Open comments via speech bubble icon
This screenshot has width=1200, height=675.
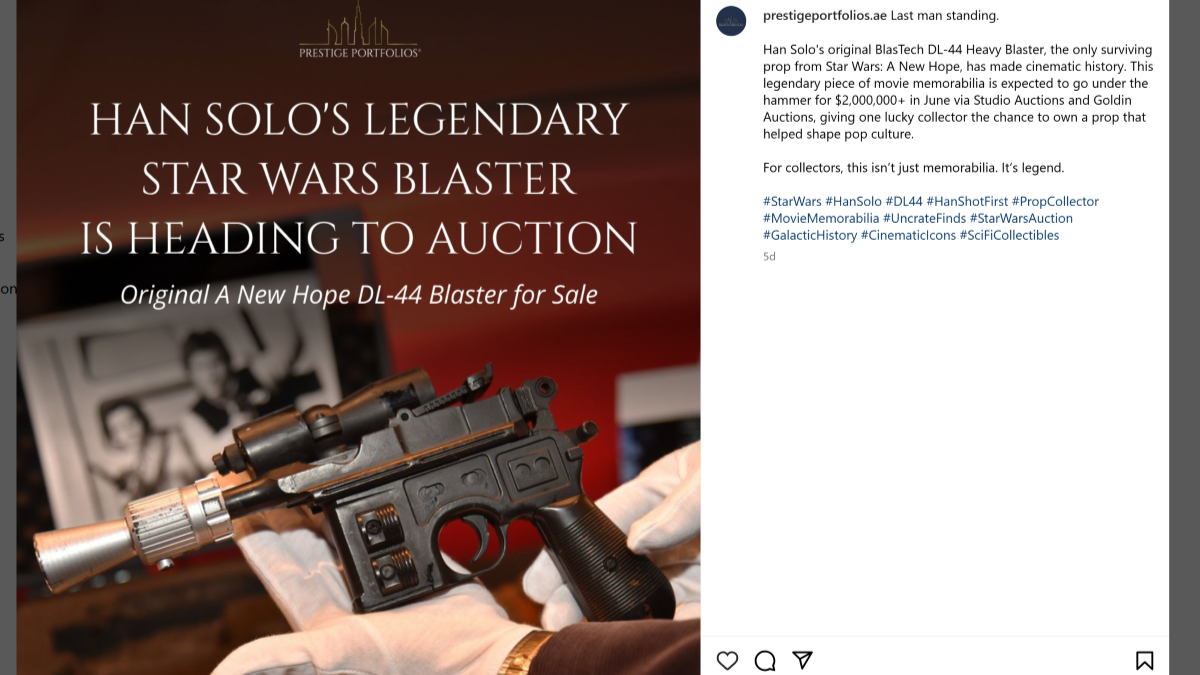[765, 660]
